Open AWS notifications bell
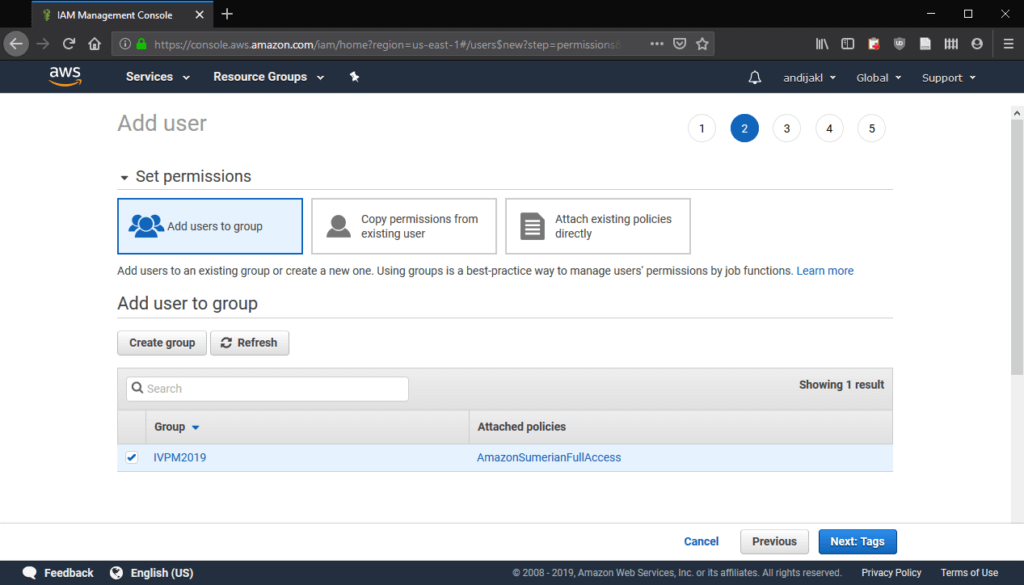The image size is (1024, 585). tap(754, 78)
